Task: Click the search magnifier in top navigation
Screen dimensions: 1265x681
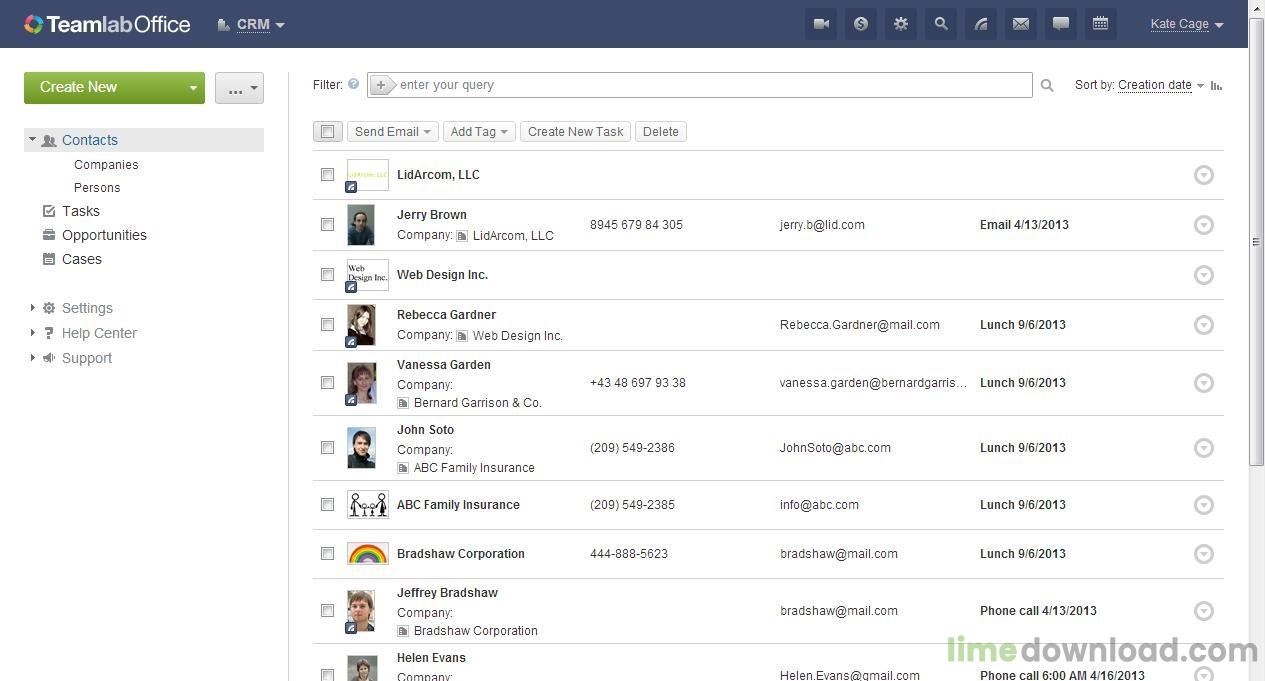Action: (x=940, y=23)
